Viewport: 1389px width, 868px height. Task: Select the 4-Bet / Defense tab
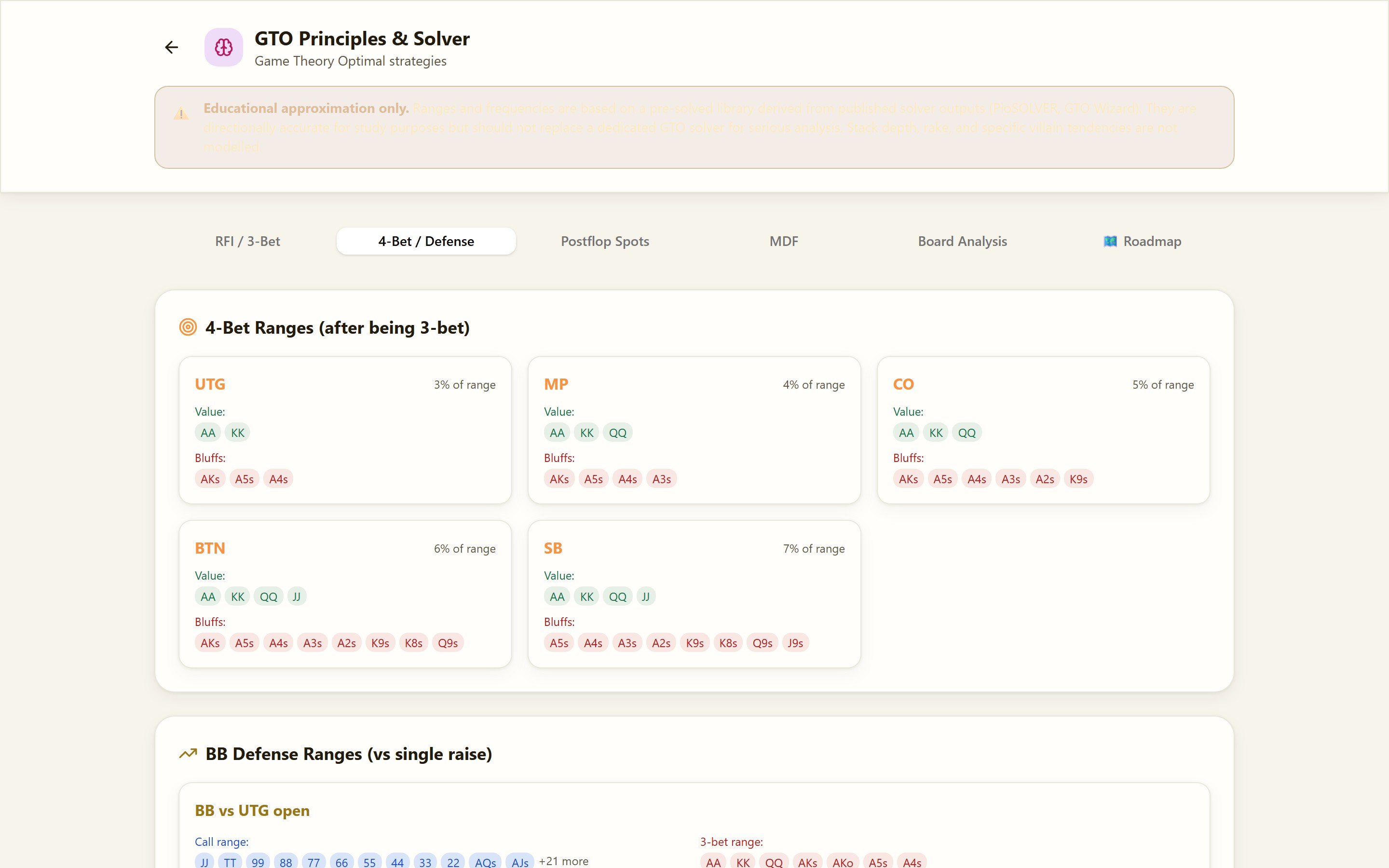[426, 241]
